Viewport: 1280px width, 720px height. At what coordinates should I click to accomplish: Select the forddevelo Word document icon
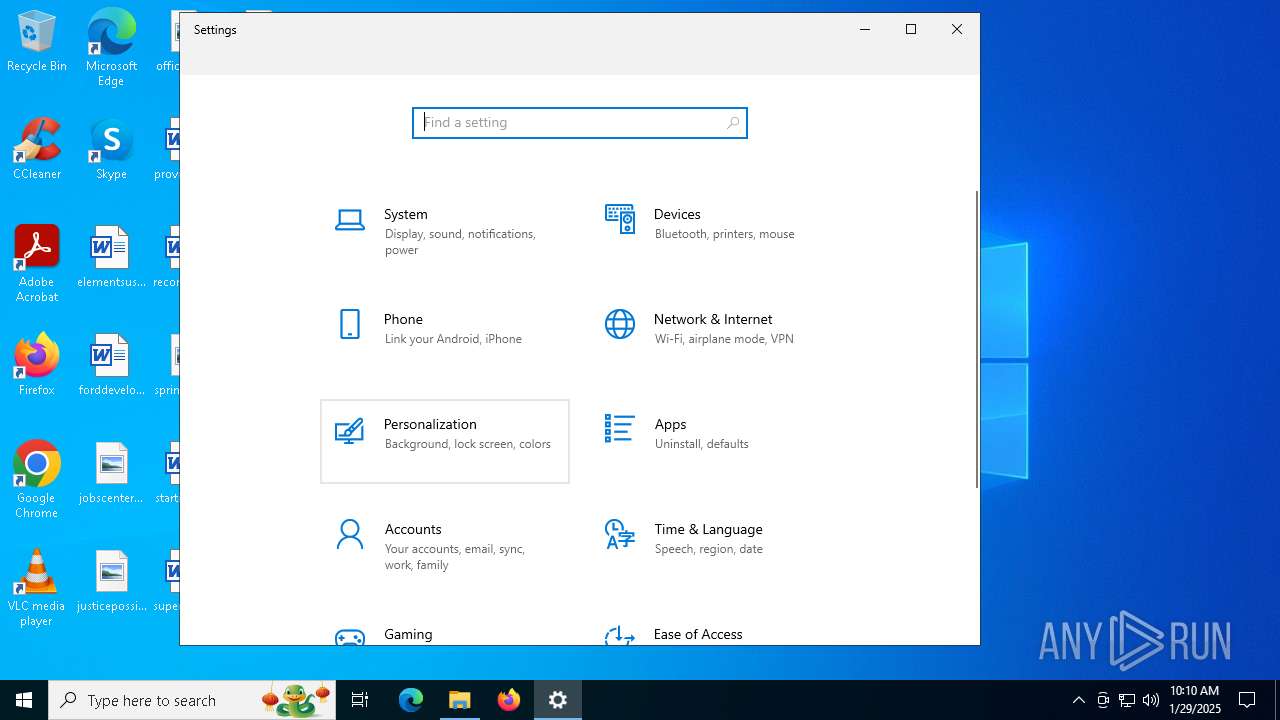point(111,366)
